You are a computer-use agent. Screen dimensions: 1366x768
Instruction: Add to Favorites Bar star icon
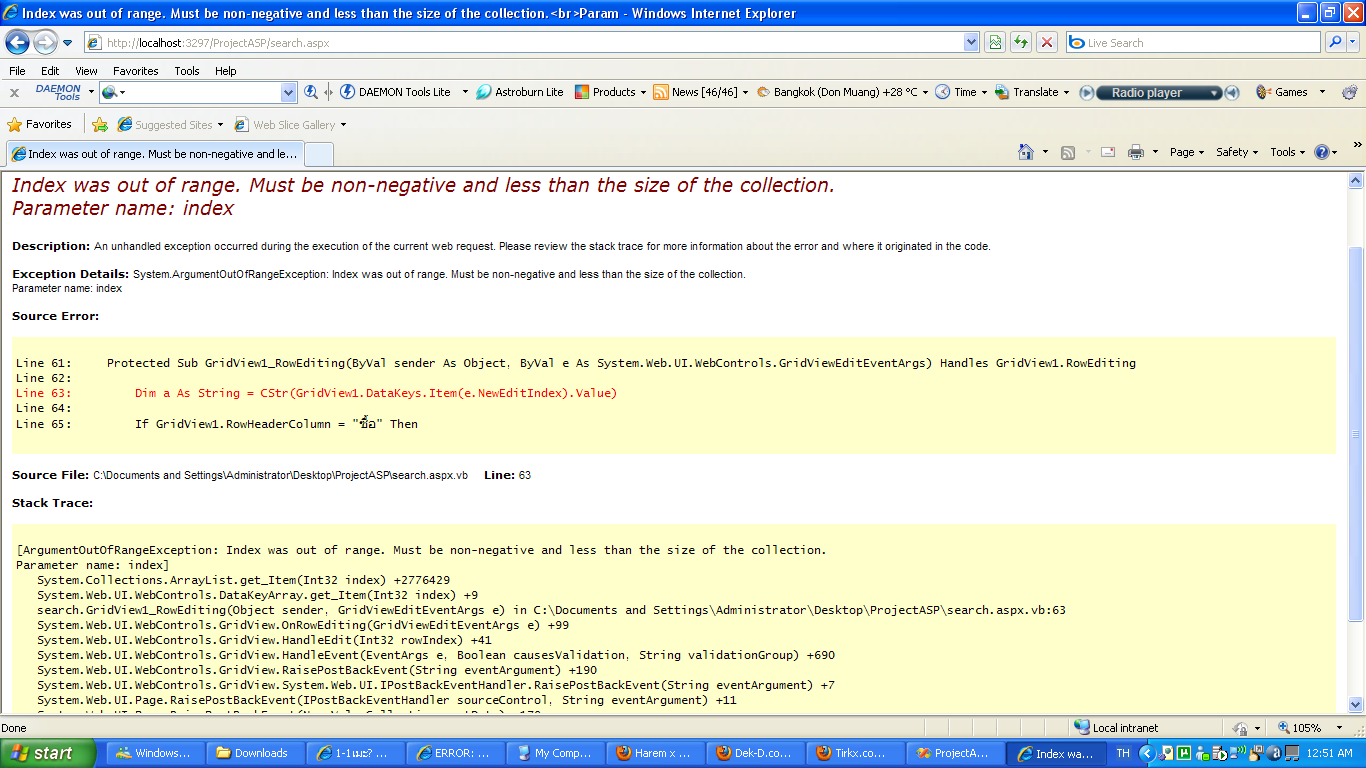coord(100,125)
